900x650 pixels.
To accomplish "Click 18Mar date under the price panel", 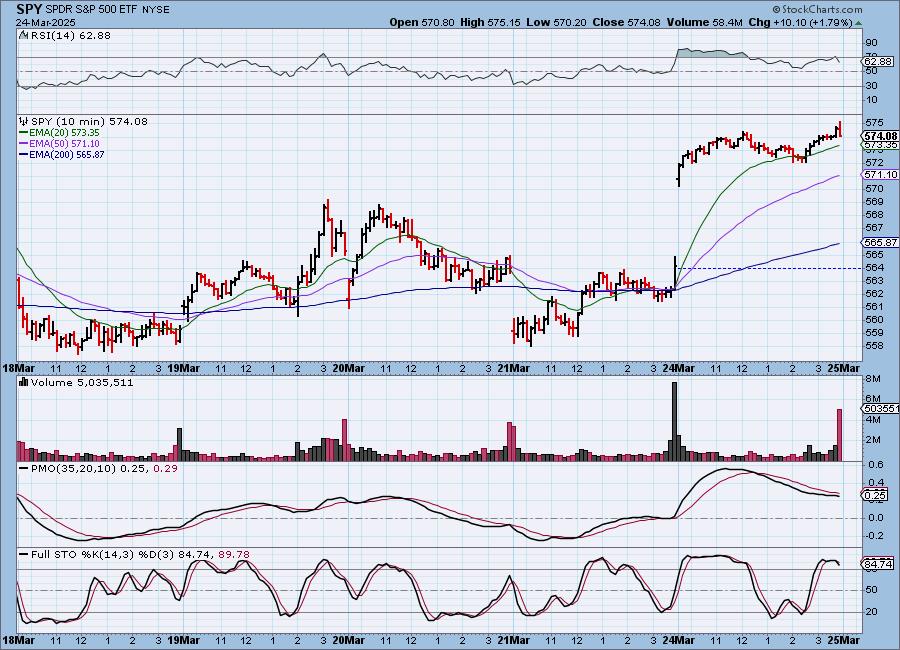I will click(x=18, y=368).
